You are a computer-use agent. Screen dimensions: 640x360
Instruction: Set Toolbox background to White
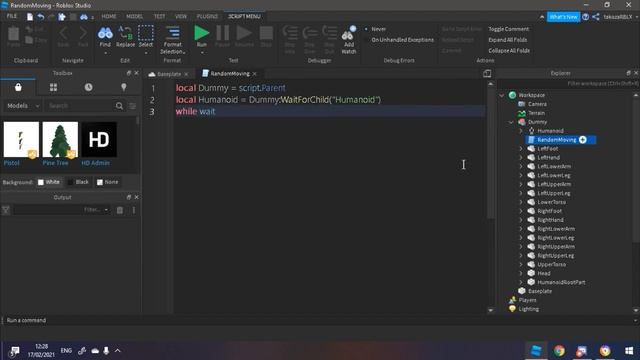[49, 182]
